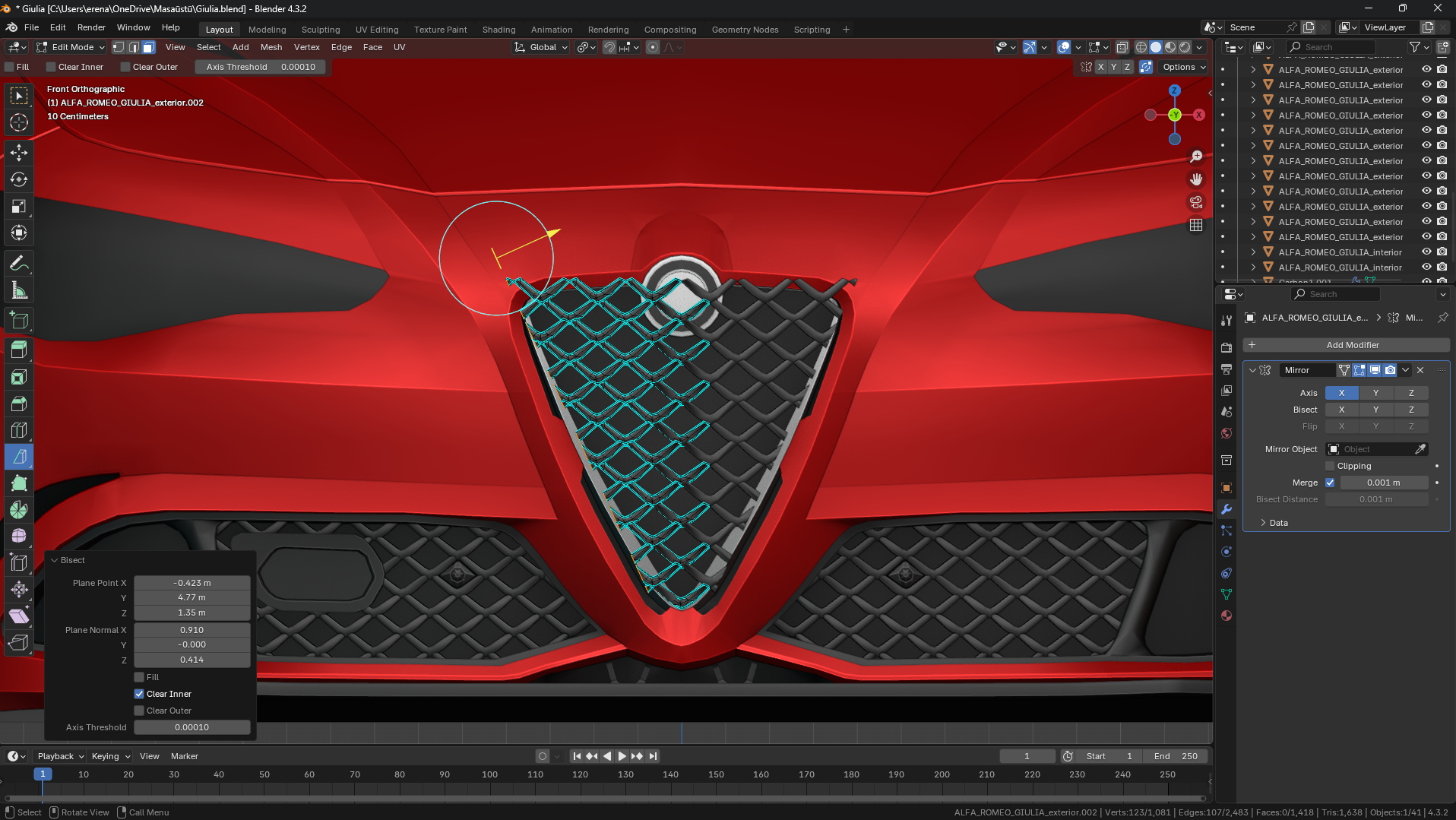Toggle Mirror Bisect Z button

(x=1411, y=410)
